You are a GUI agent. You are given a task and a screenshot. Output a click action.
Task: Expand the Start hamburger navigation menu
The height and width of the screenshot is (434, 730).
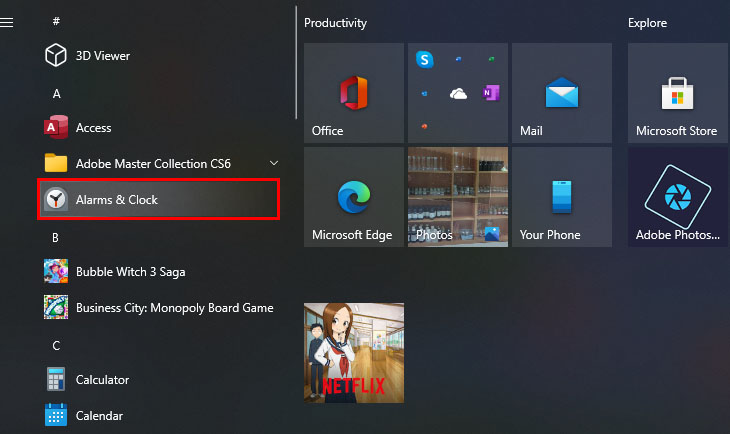(x=7, y=22)
